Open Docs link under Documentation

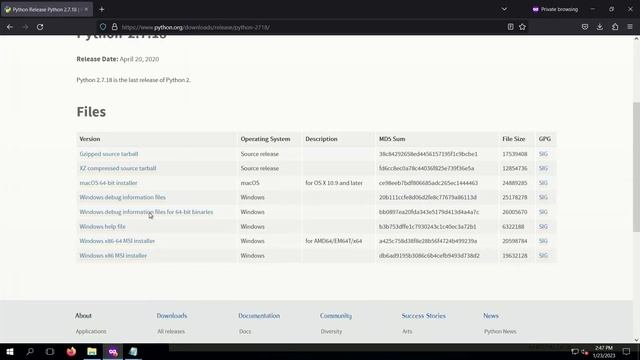245,331
